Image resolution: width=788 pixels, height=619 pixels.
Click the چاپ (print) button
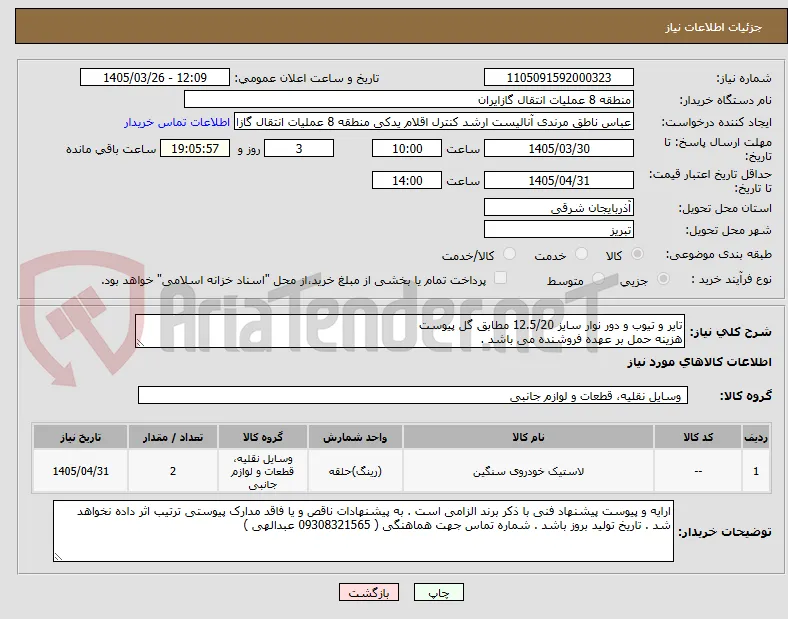click(x=438, y=593)
